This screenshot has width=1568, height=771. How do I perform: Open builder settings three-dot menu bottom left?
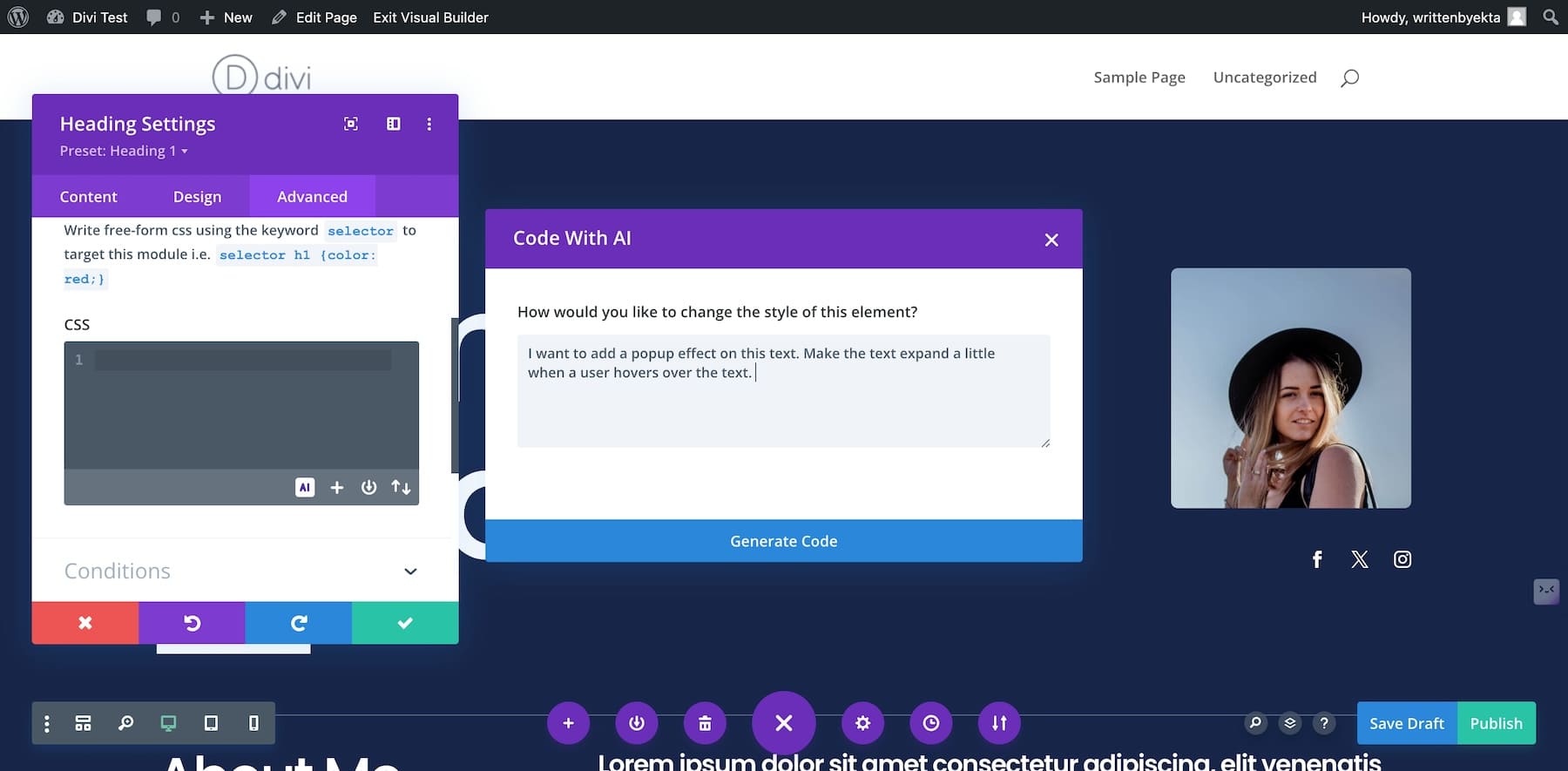47,723
